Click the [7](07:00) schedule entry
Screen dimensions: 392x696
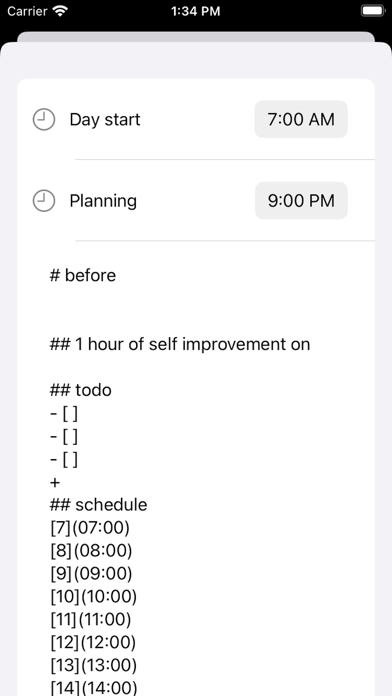click(90, 528)
